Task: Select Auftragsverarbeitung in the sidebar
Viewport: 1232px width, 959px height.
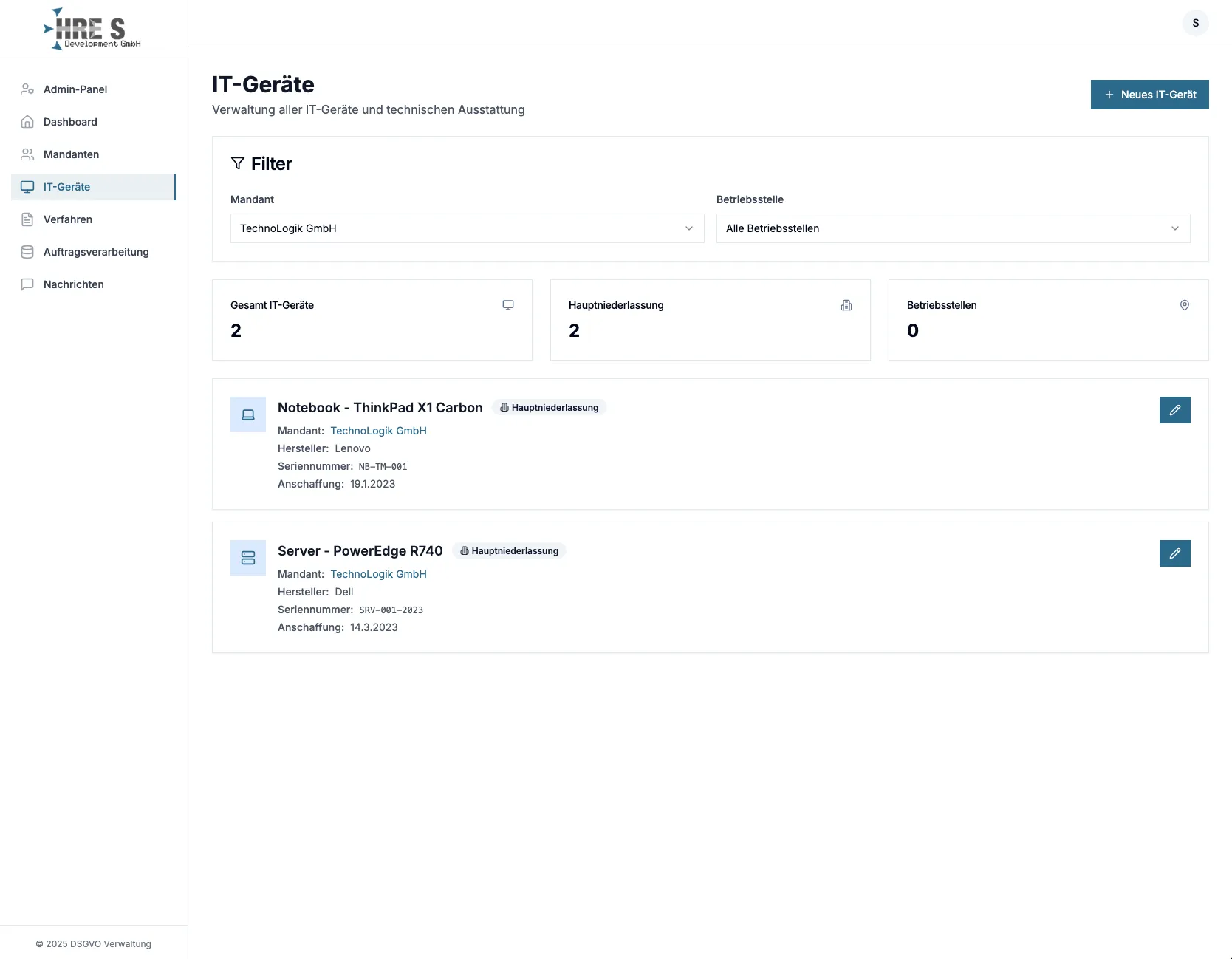Action: [x=96, y=252]
